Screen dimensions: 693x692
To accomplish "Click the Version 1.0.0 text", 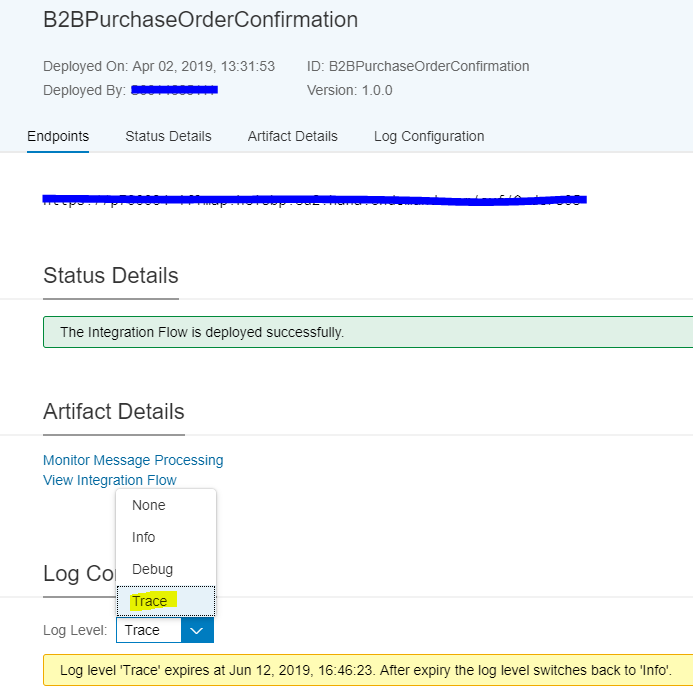I will click(x=349, y=90).
